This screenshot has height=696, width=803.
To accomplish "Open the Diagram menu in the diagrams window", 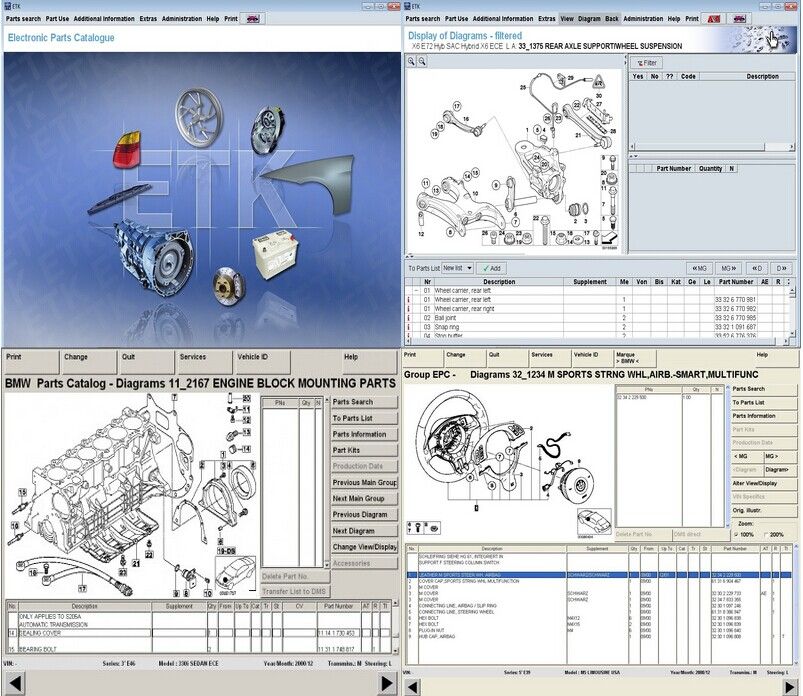I will (589, 18).
